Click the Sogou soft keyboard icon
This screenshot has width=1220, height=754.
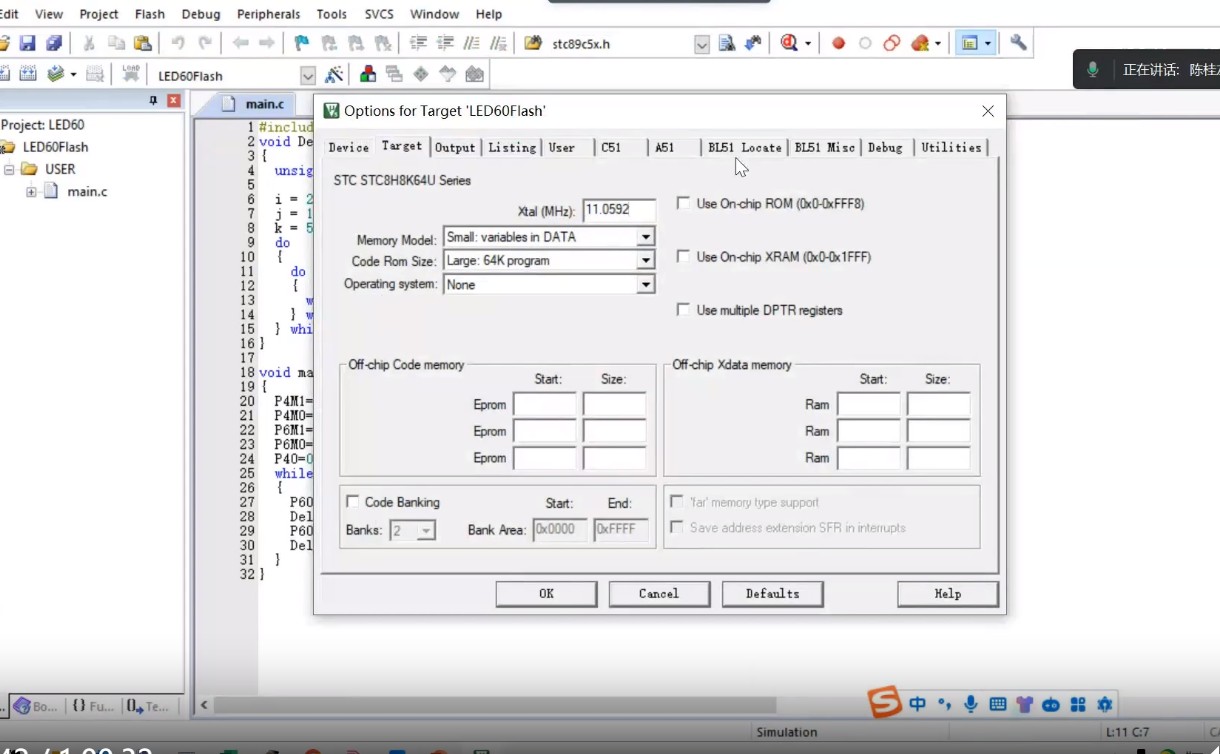[x=997, y=704]
